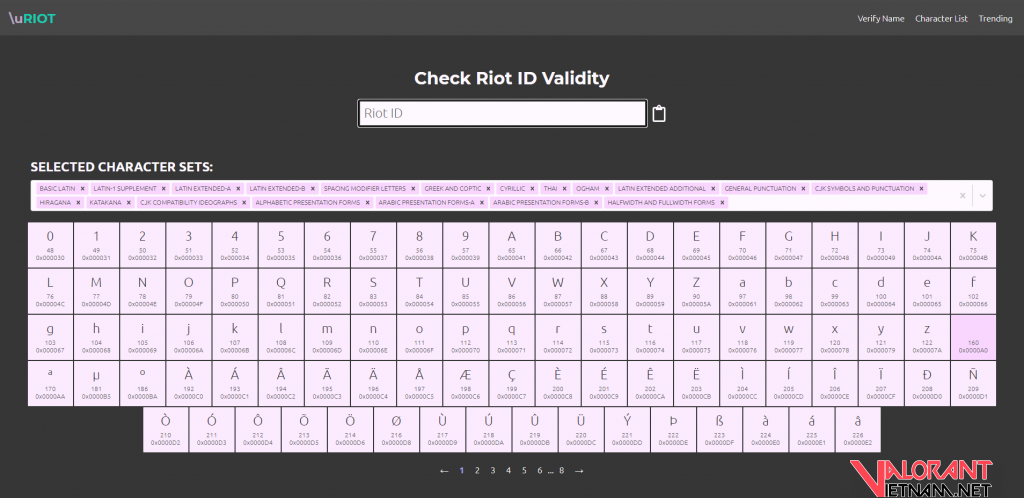
Task: Go to next page arrow
Action: tap(579, 470)
